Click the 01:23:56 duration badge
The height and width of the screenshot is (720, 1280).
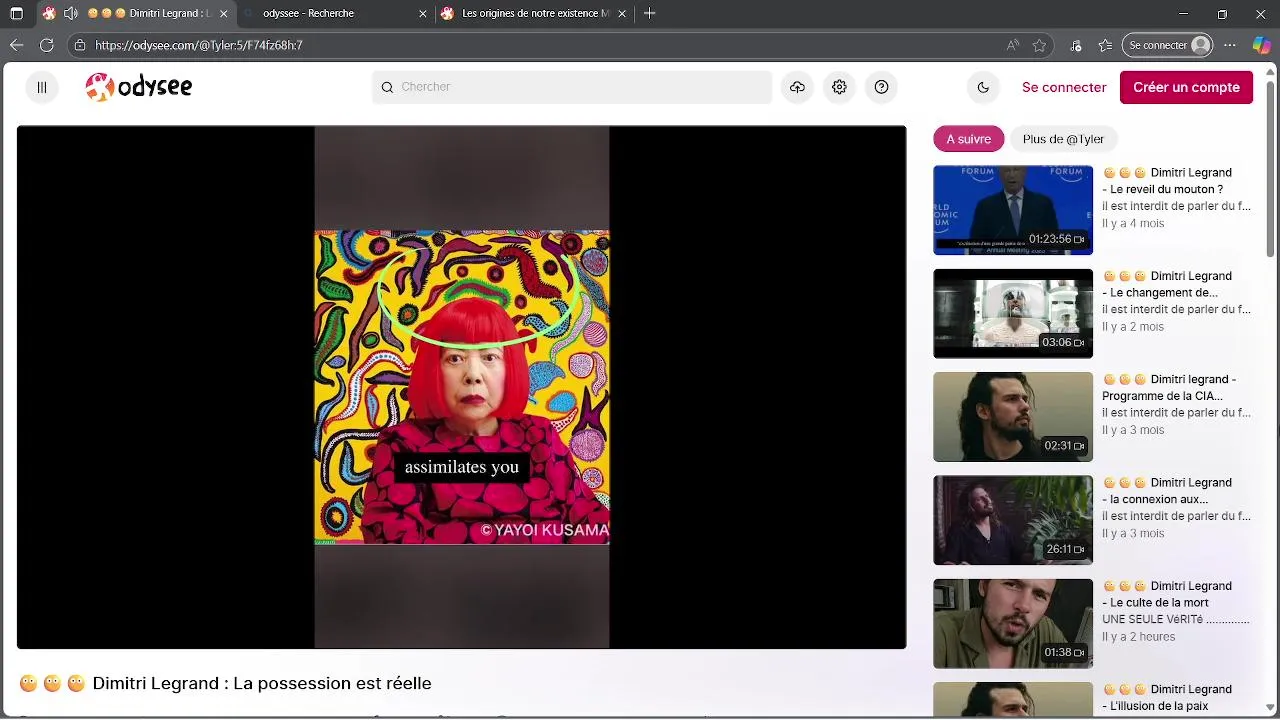pyautogui.click(x=1056, y=239)
